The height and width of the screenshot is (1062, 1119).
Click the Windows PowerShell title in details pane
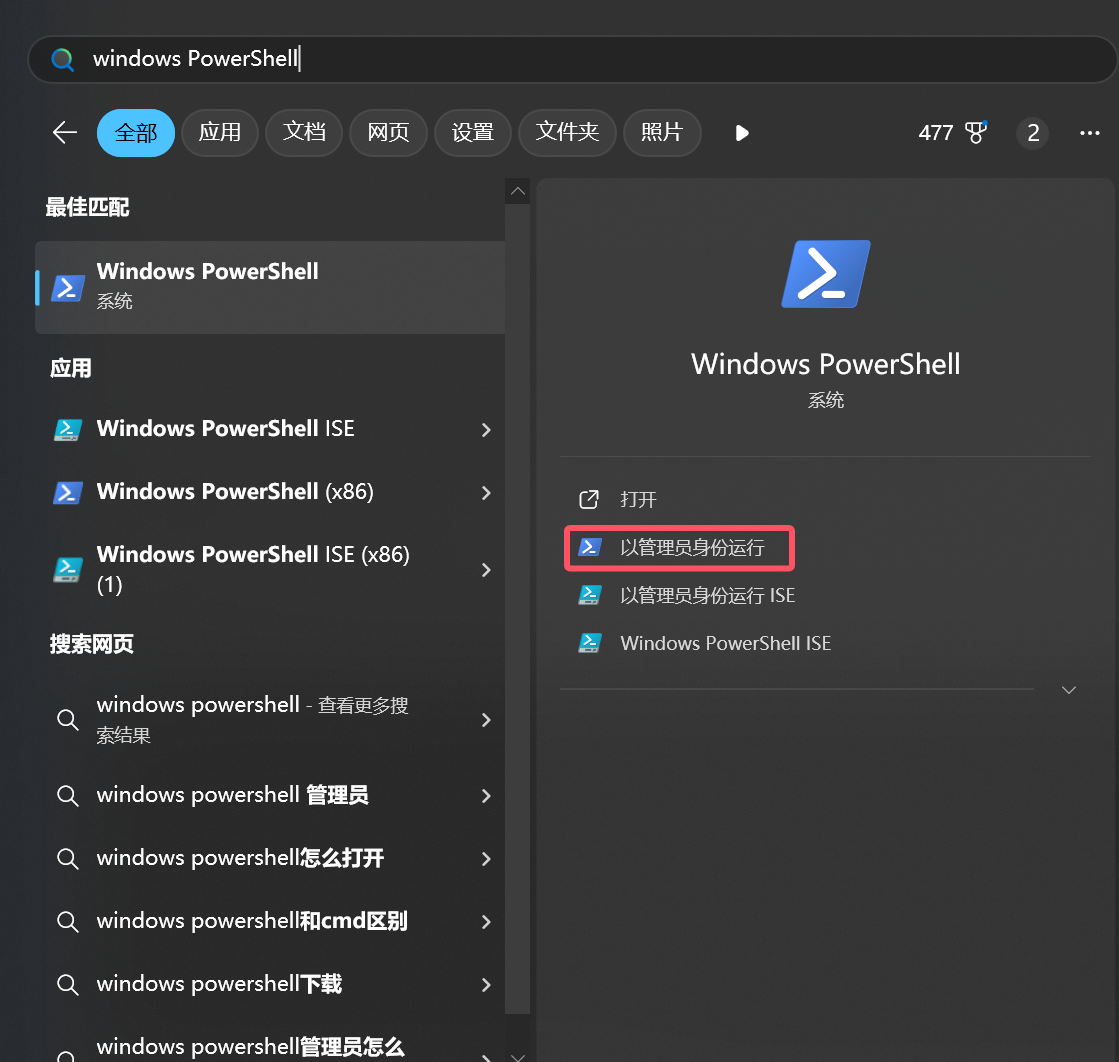[x=826, y=364]
